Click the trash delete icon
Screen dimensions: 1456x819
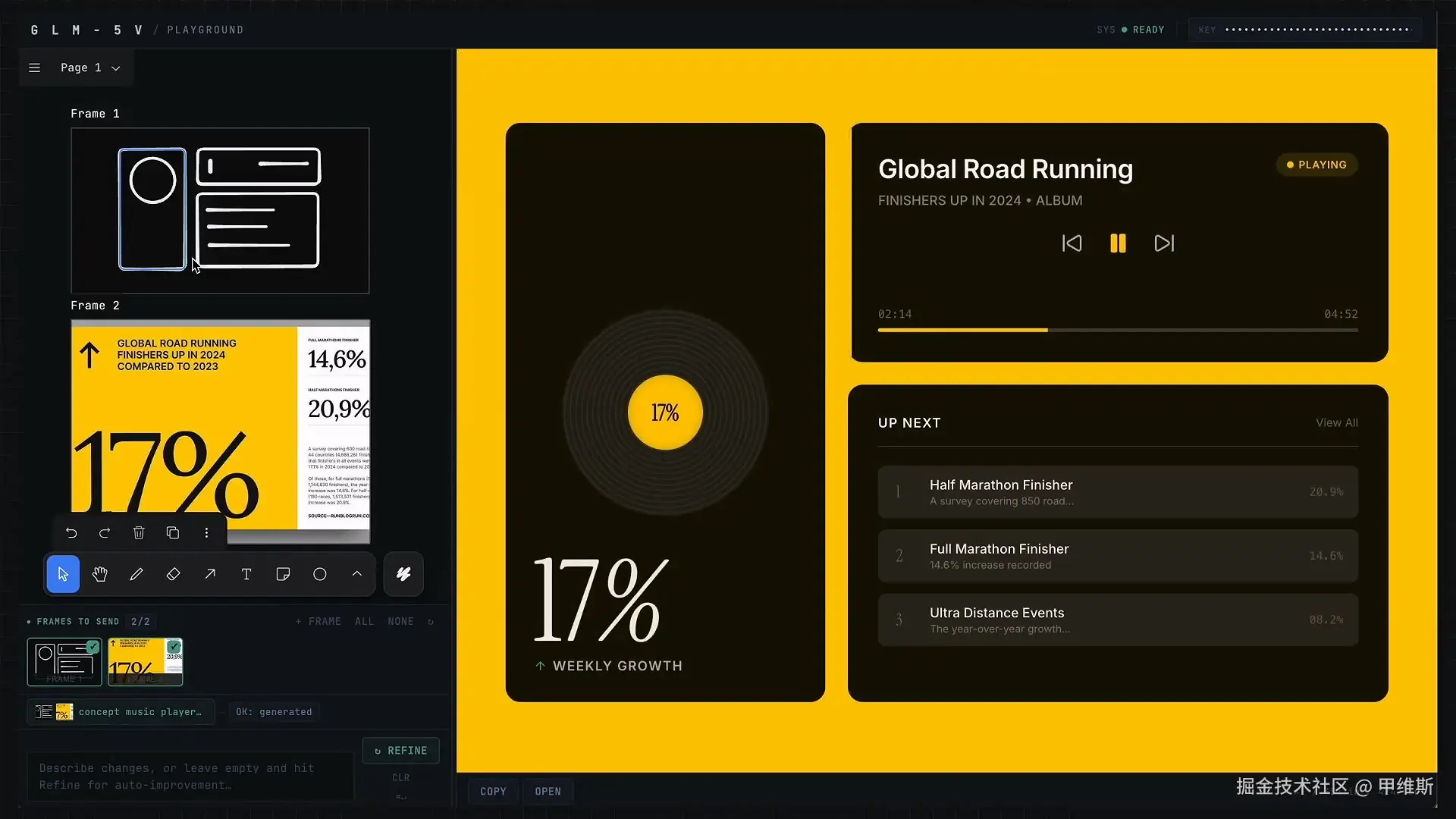pos(139,533)
